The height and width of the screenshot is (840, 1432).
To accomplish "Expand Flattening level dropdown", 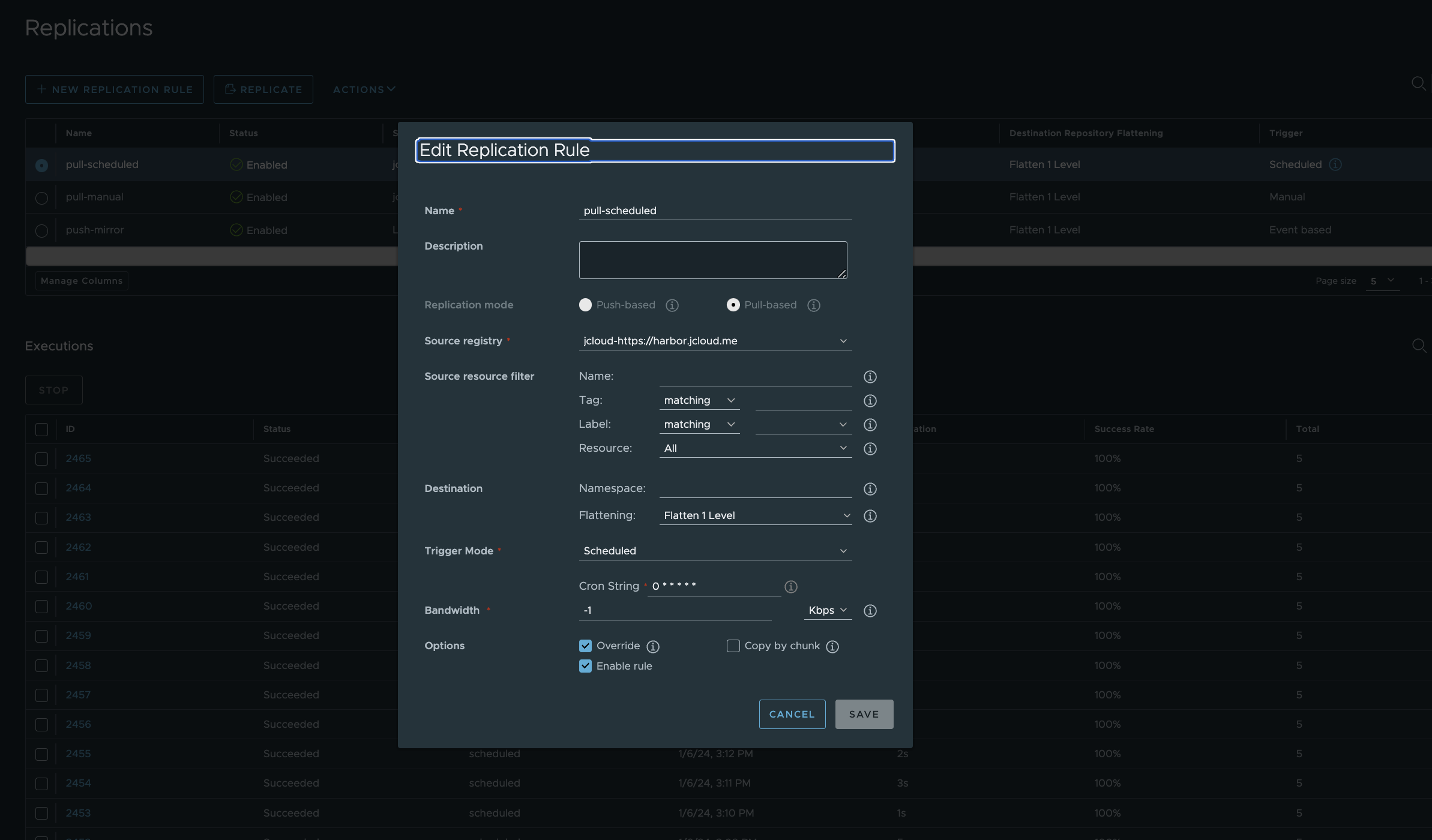I will (755, 515).
